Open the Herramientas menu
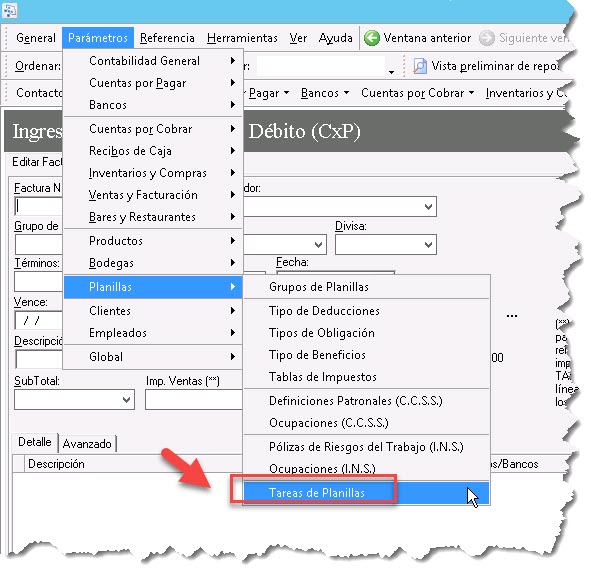597x579 pixels. pyautogui.click(x=242, y=38)
